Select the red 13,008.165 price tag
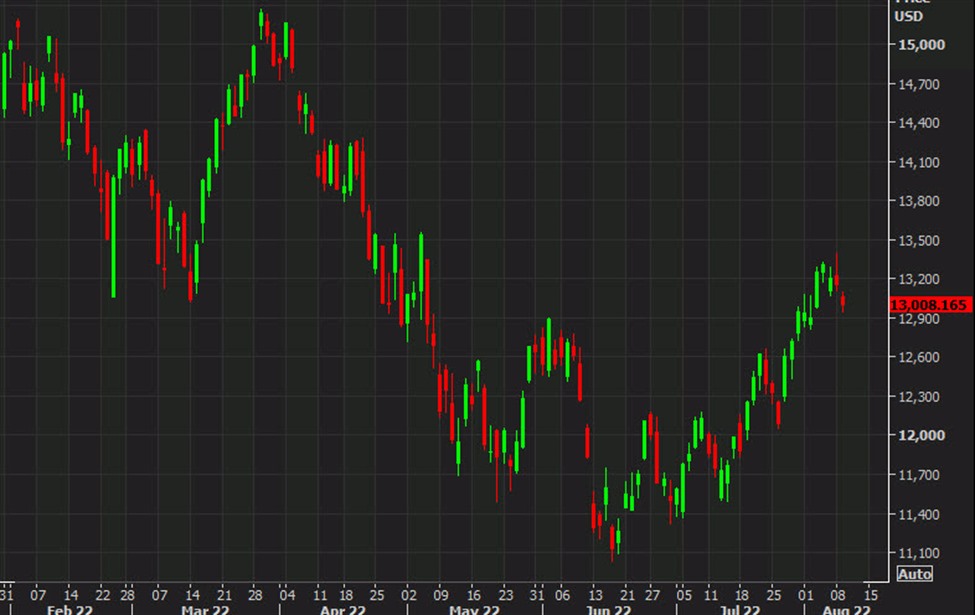Screen dimensions: 975x615 (x=930, y=304)
